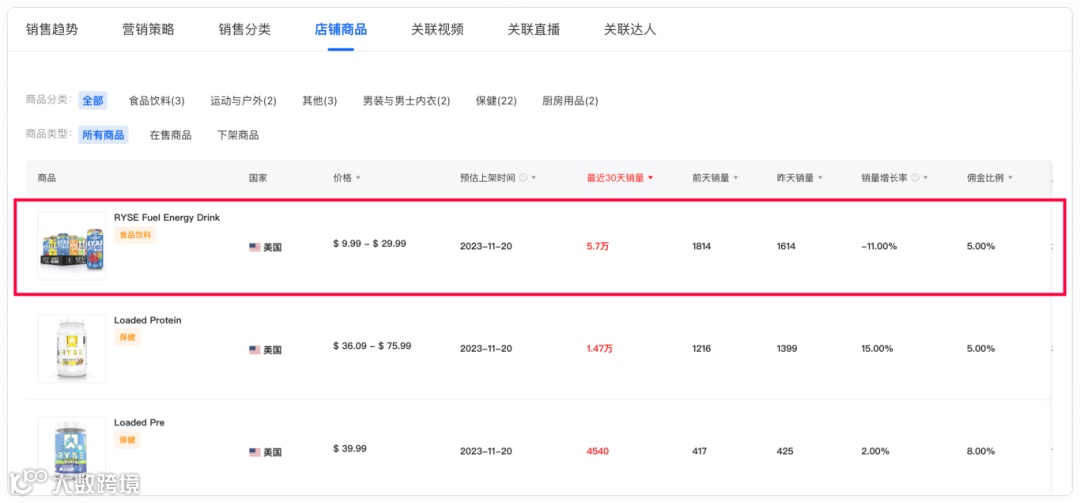Click the Loaded Protein product title
This screenshot has height=503, width=1080.
[x=147, y=320]
